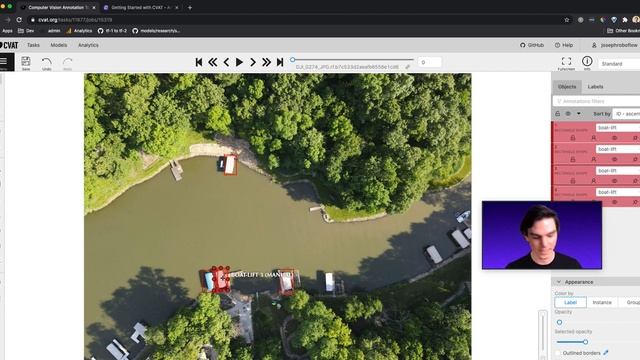Click the CVAT logo
Screen dimensions: 640x360
[9, 45]
